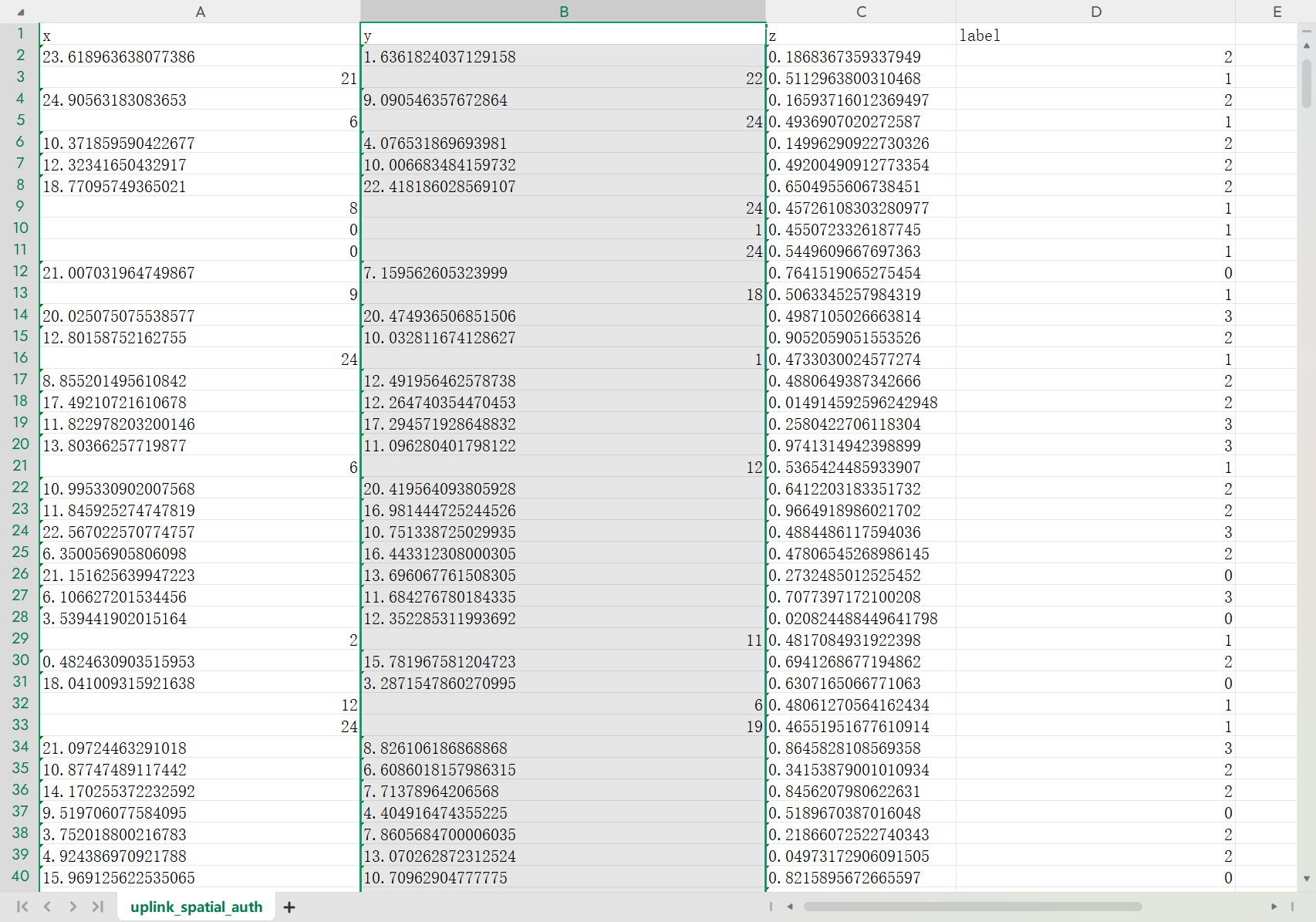Jump to the last sheet using the navigation arrow
The height and width of the screenshot is (922, 1316).
point(98,907)
